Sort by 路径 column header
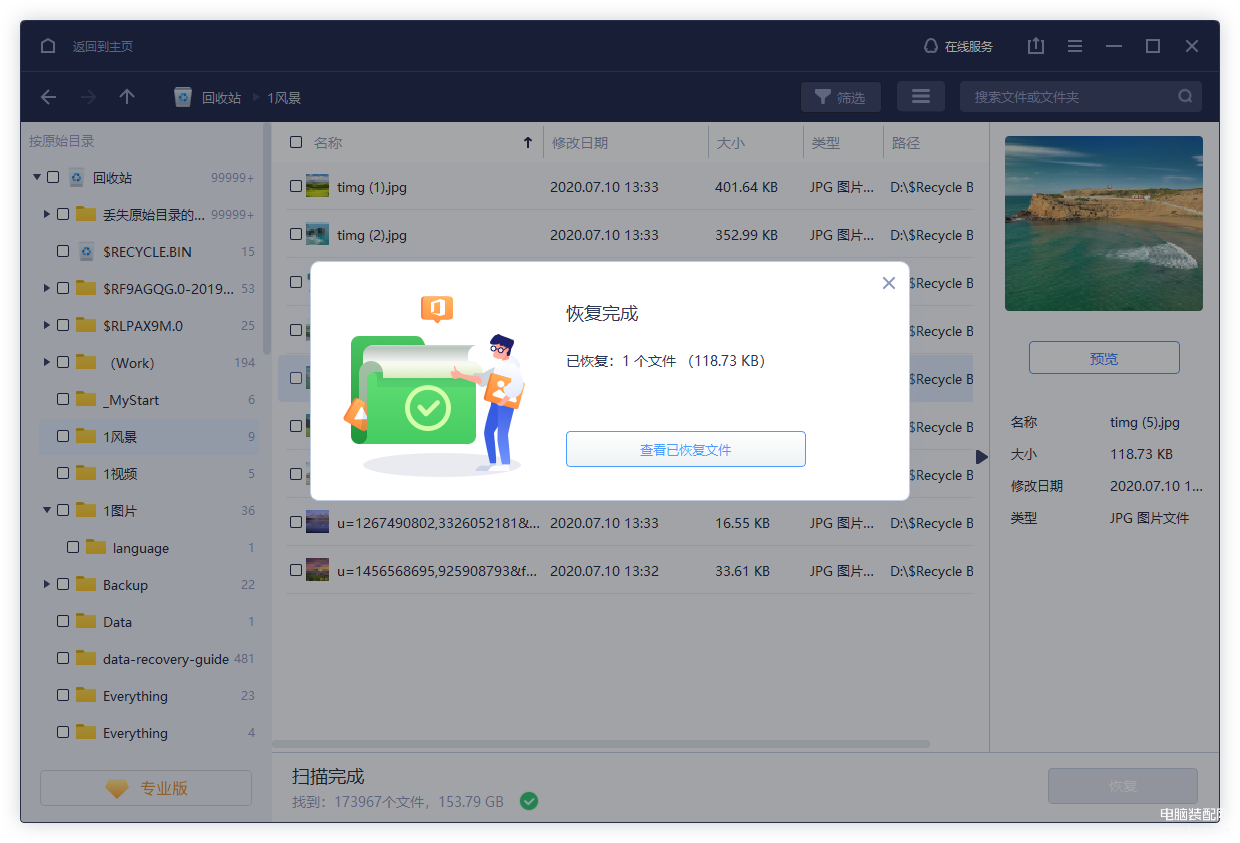 (906, 143)
